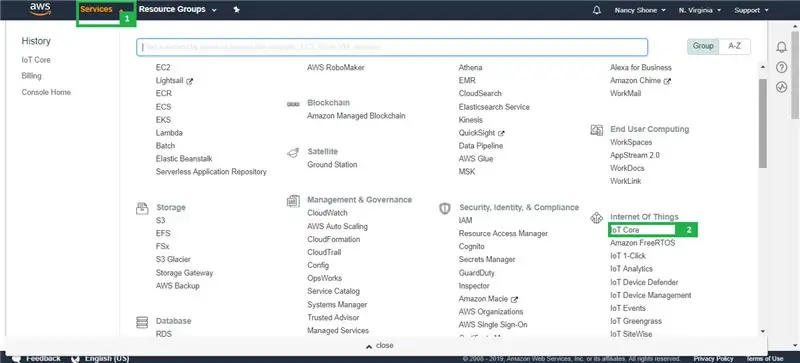Click the Terms of Use footer link

765,359
